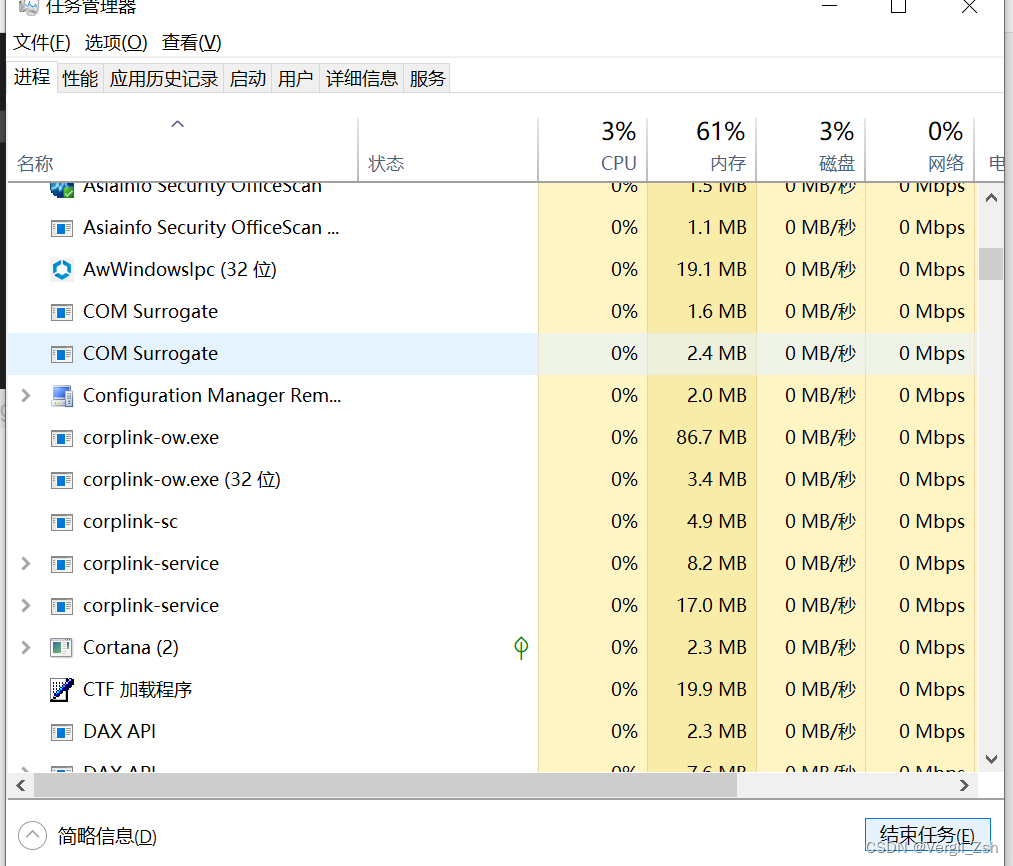The height and width of the screenshot is (866, 1013).
Task: Click Cortana's green leaf suspended status icon
Action: point(521,648)
